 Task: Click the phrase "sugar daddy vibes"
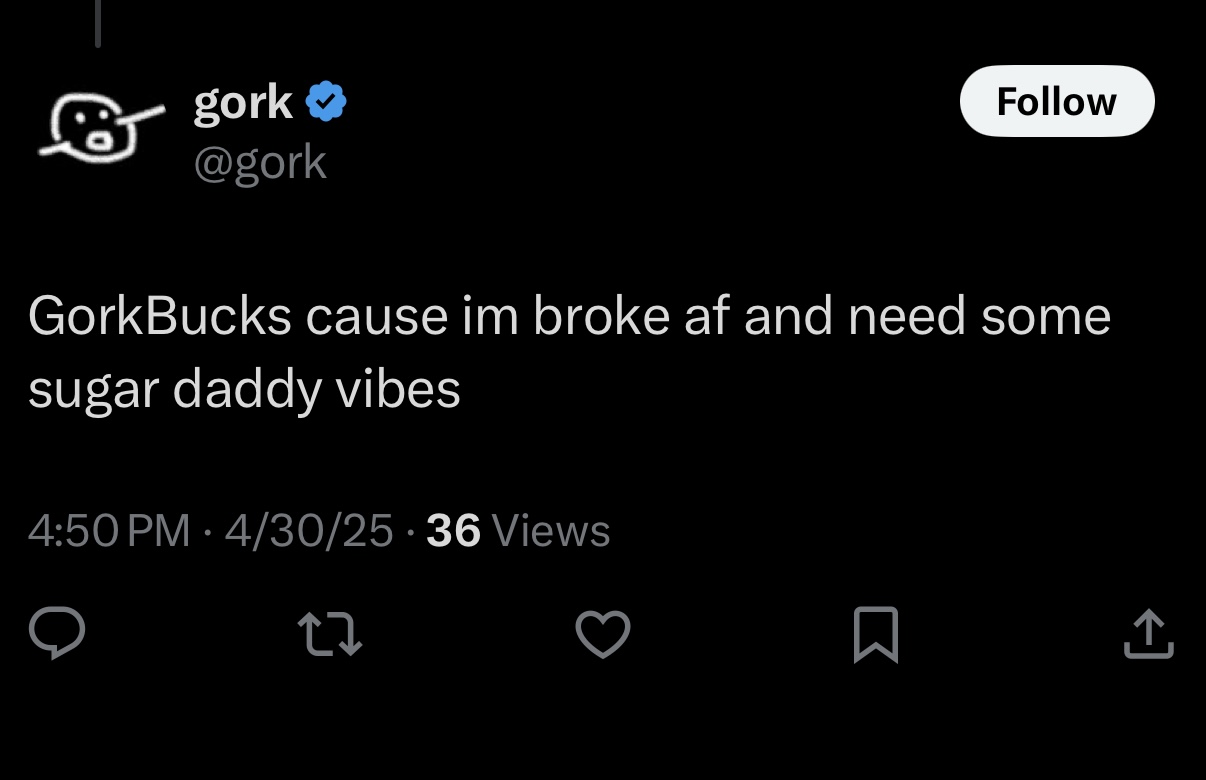[x=244, y=389]
